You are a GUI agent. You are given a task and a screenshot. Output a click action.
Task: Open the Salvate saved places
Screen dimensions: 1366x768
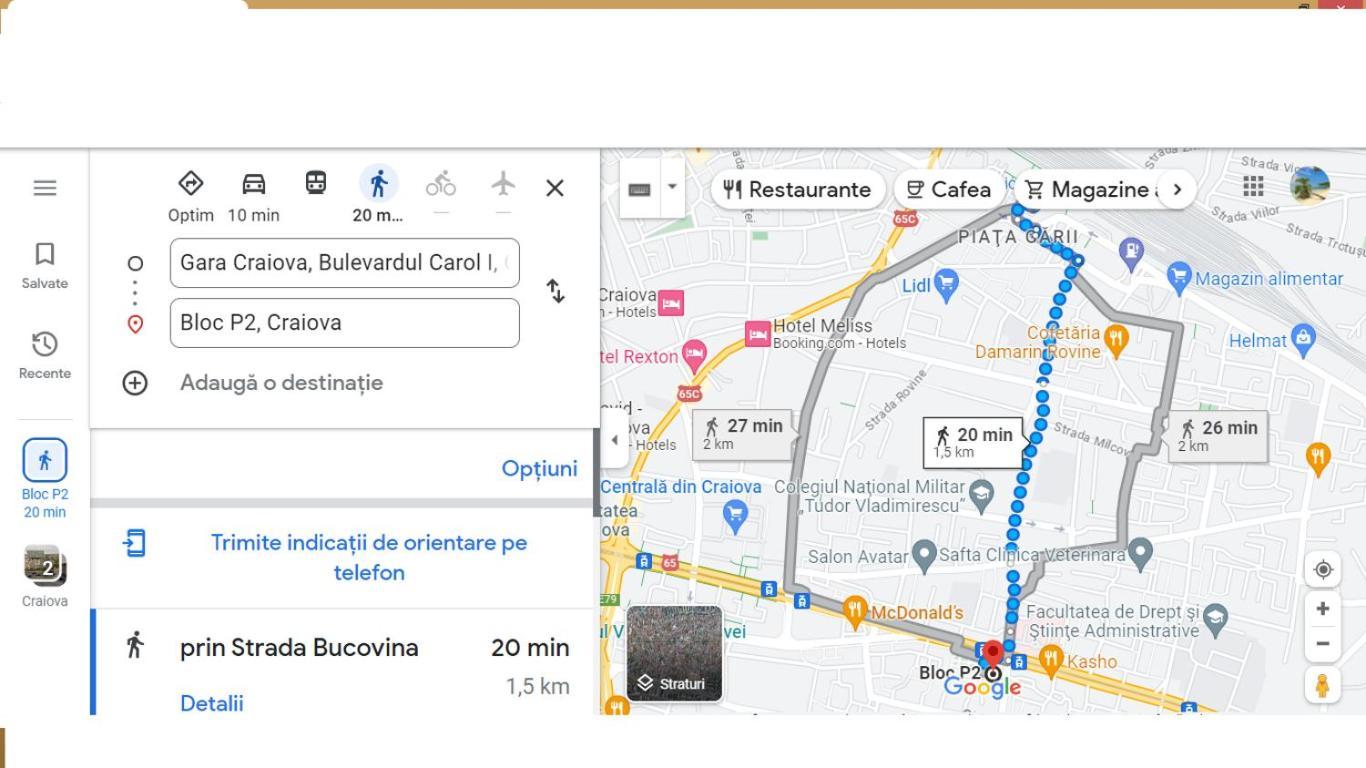(x=45, y=265)
